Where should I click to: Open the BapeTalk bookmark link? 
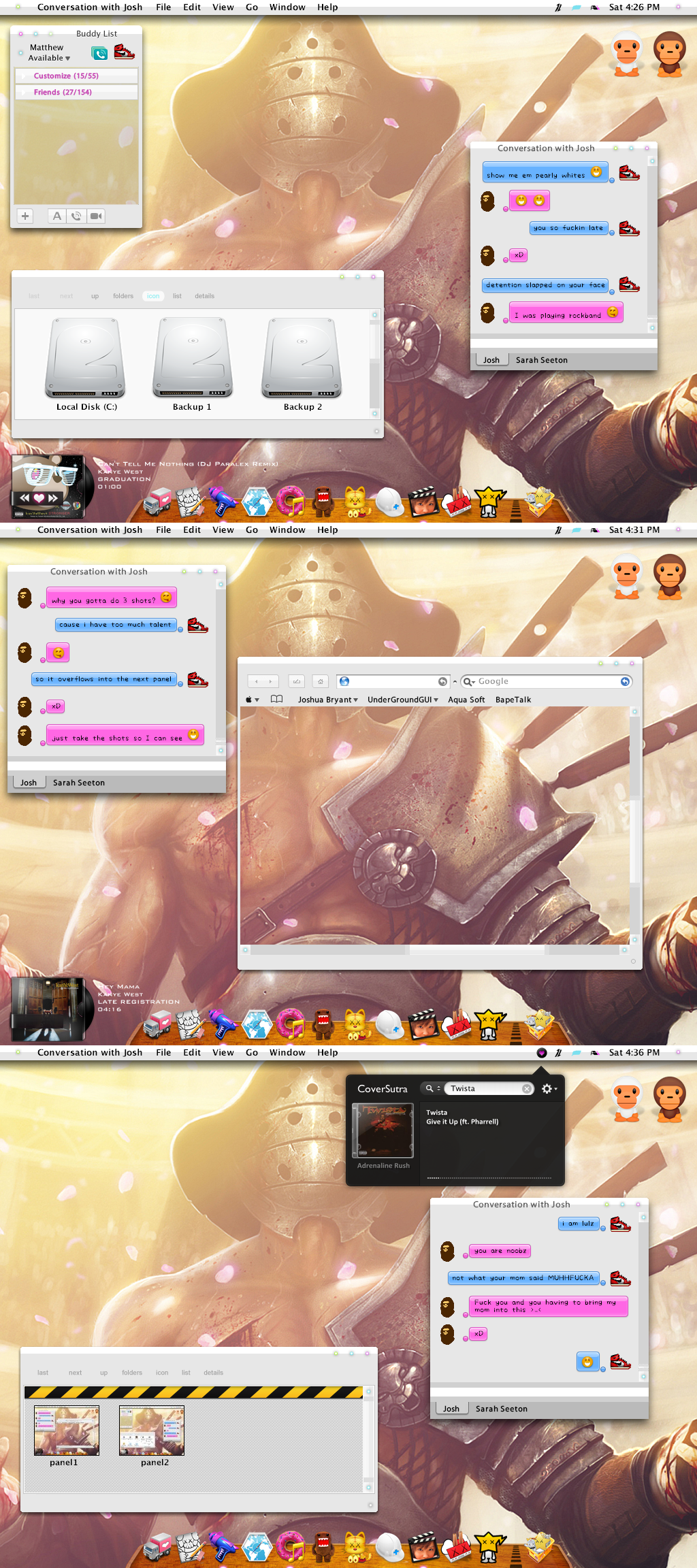[x=513, y=700]
